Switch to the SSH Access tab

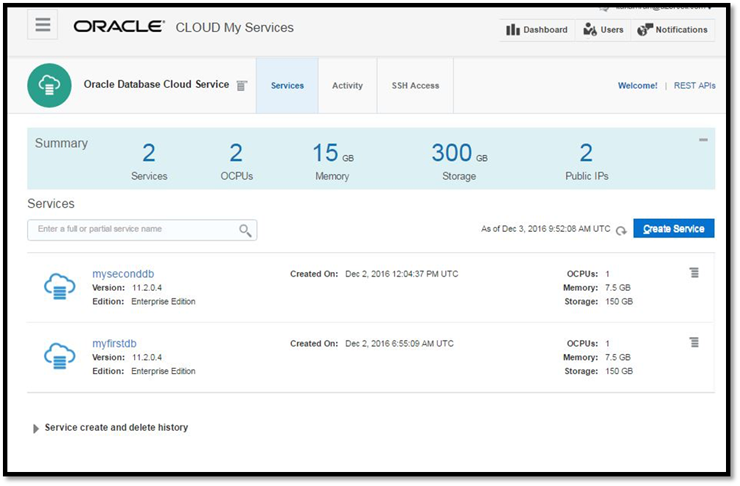[x=415, y=85]
